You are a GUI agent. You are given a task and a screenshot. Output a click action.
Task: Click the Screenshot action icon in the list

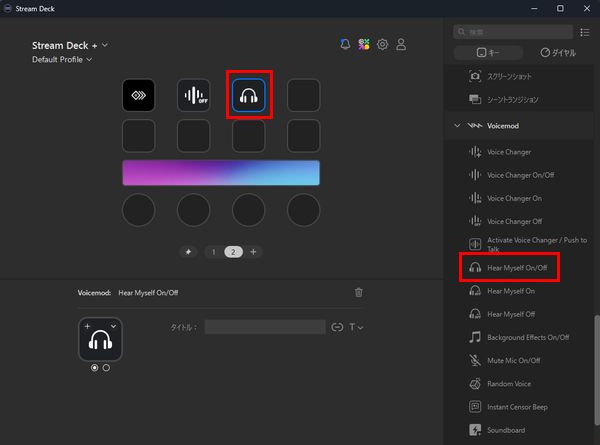(x=475, y=76)
